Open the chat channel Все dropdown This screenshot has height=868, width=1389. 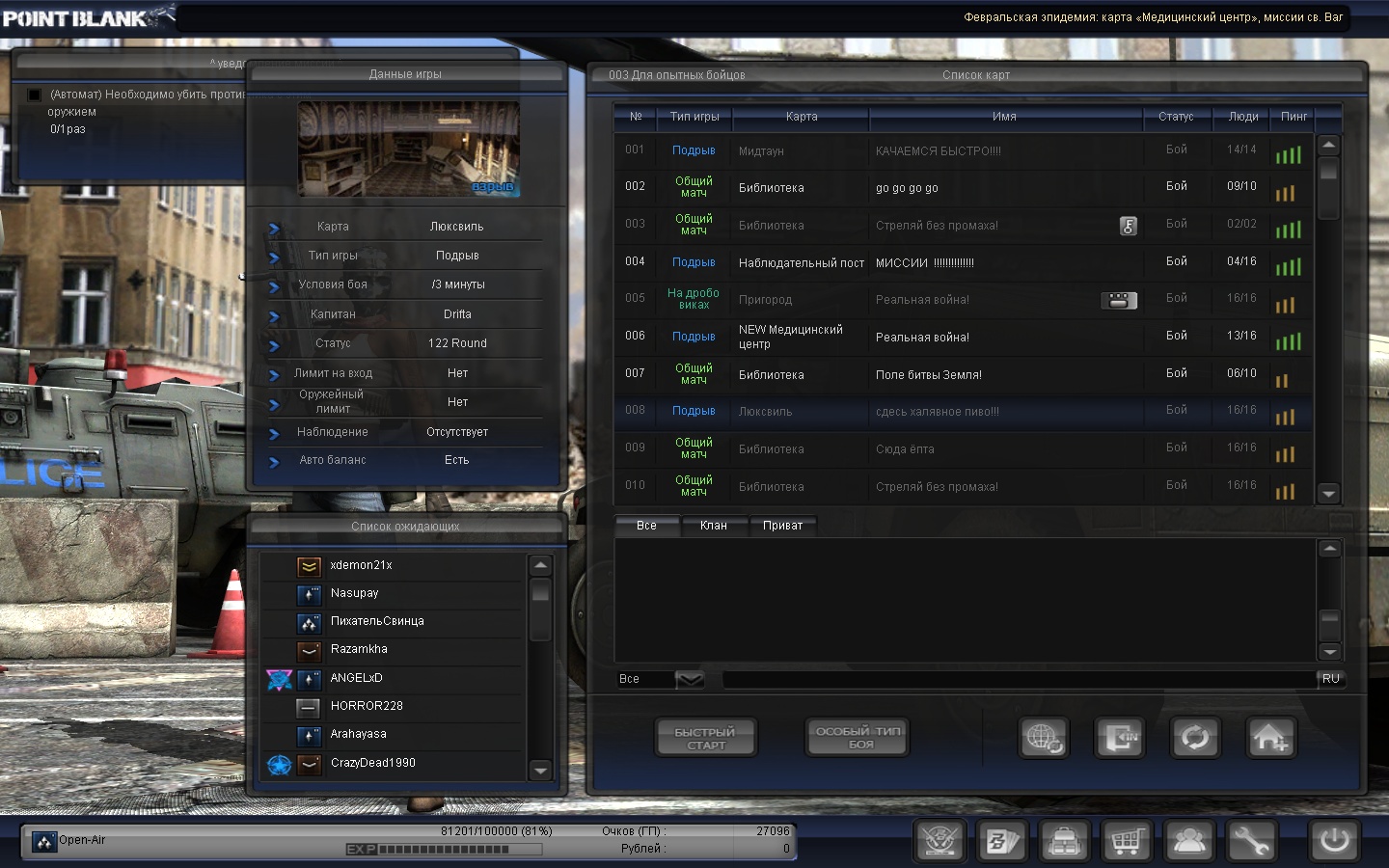tap(689, 679)
